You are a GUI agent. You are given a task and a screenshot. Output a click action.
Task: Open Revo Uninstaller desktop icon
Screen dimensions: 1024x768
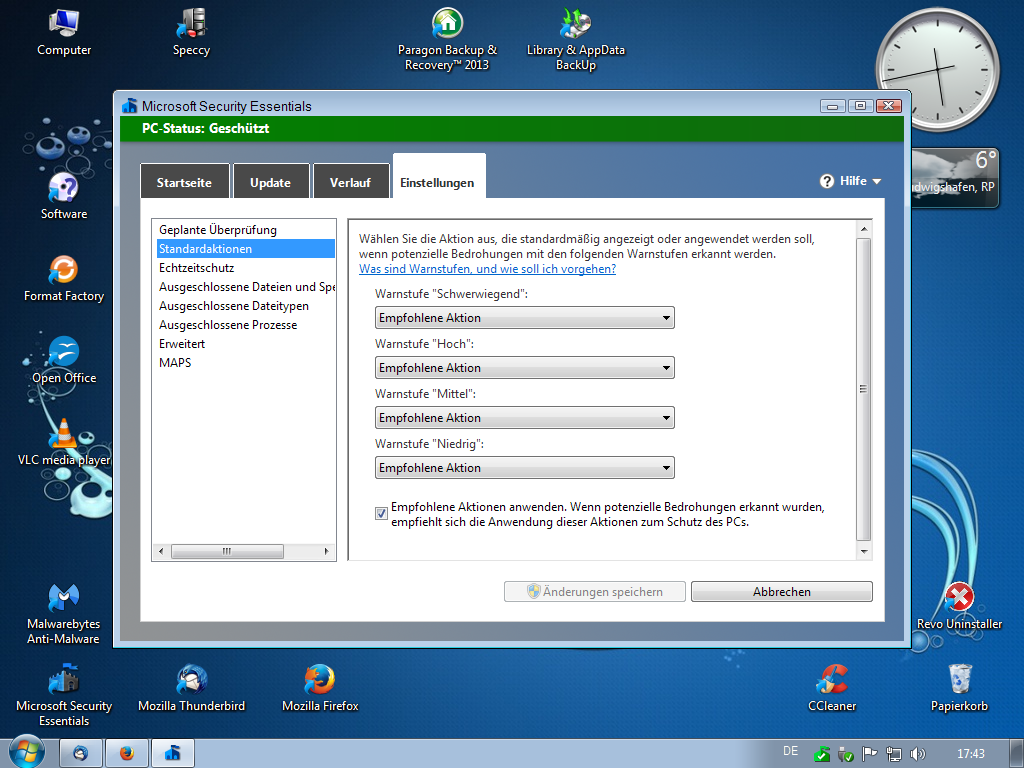pyautogui.click(x=959, y=606)
